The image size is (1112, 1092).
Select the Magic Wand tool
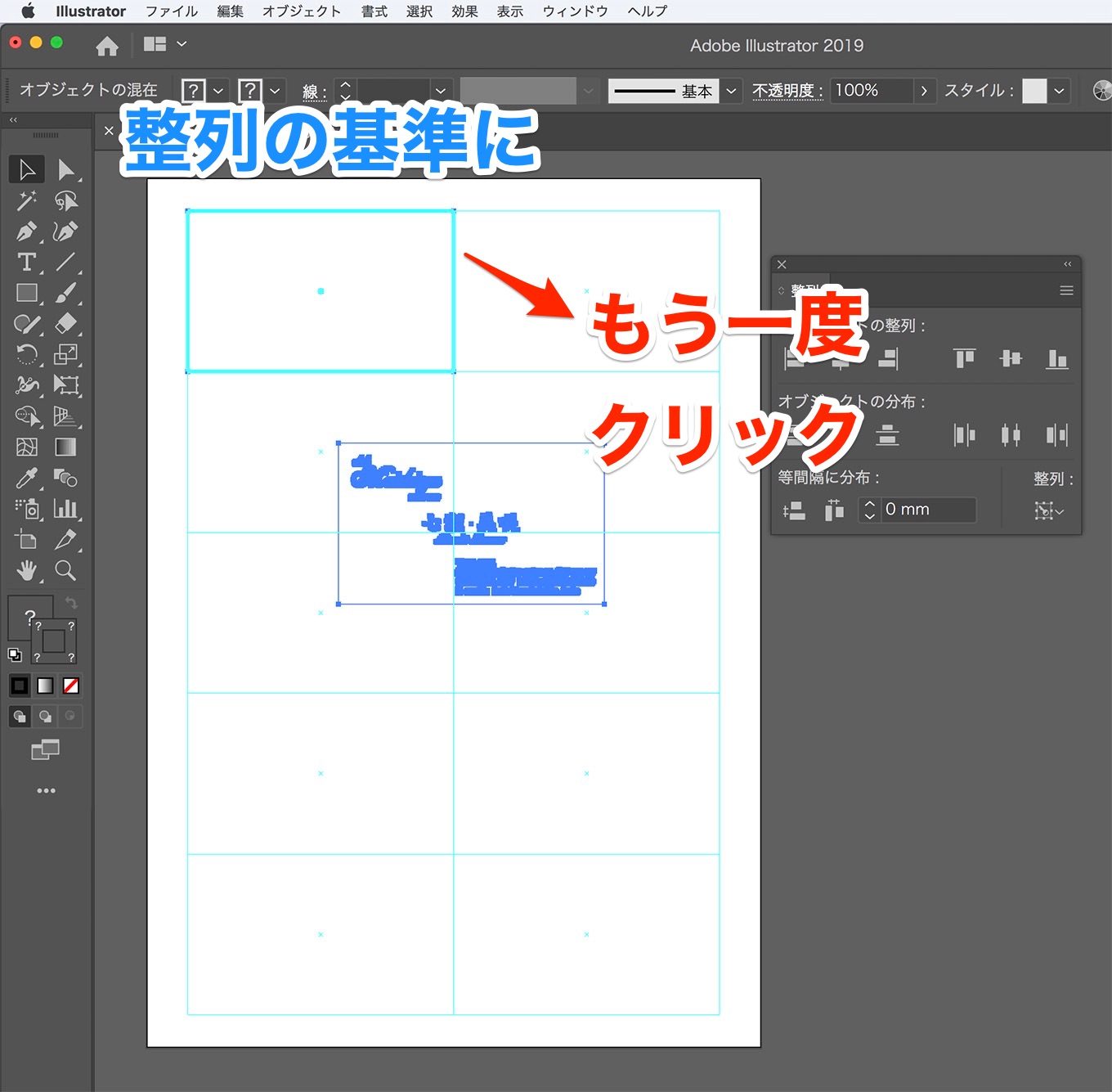pos(27,200)
